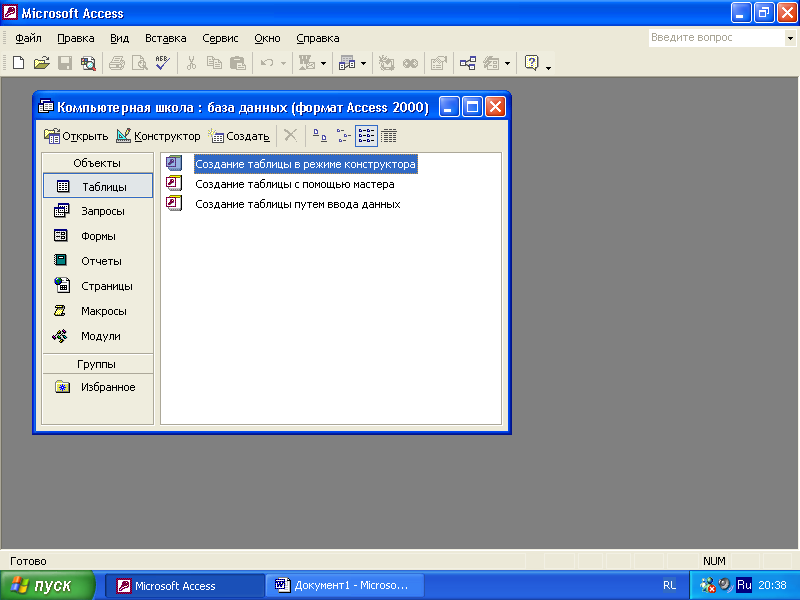800x600 pixels.
Task: Click the Copy icon
Action: point(214,63)
